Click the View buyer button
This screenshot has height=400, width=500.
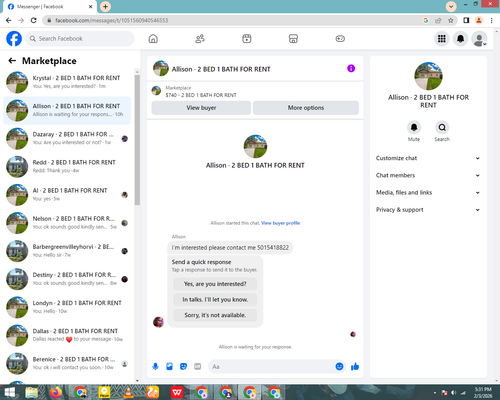[x=201, y=108]
